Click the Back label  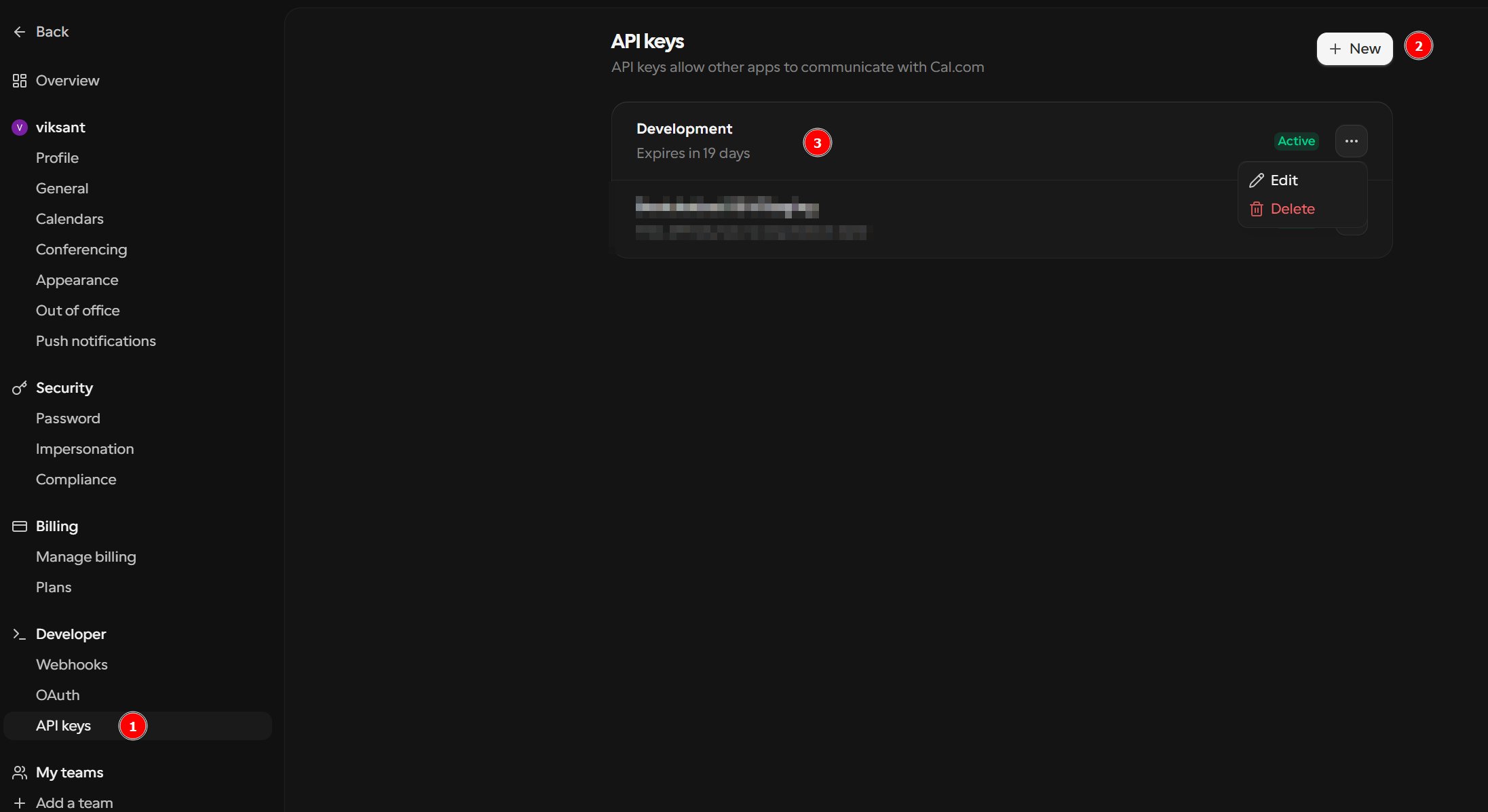52,32
